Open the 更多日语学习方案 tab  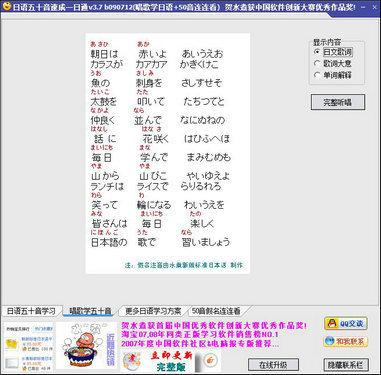[153, 311]
